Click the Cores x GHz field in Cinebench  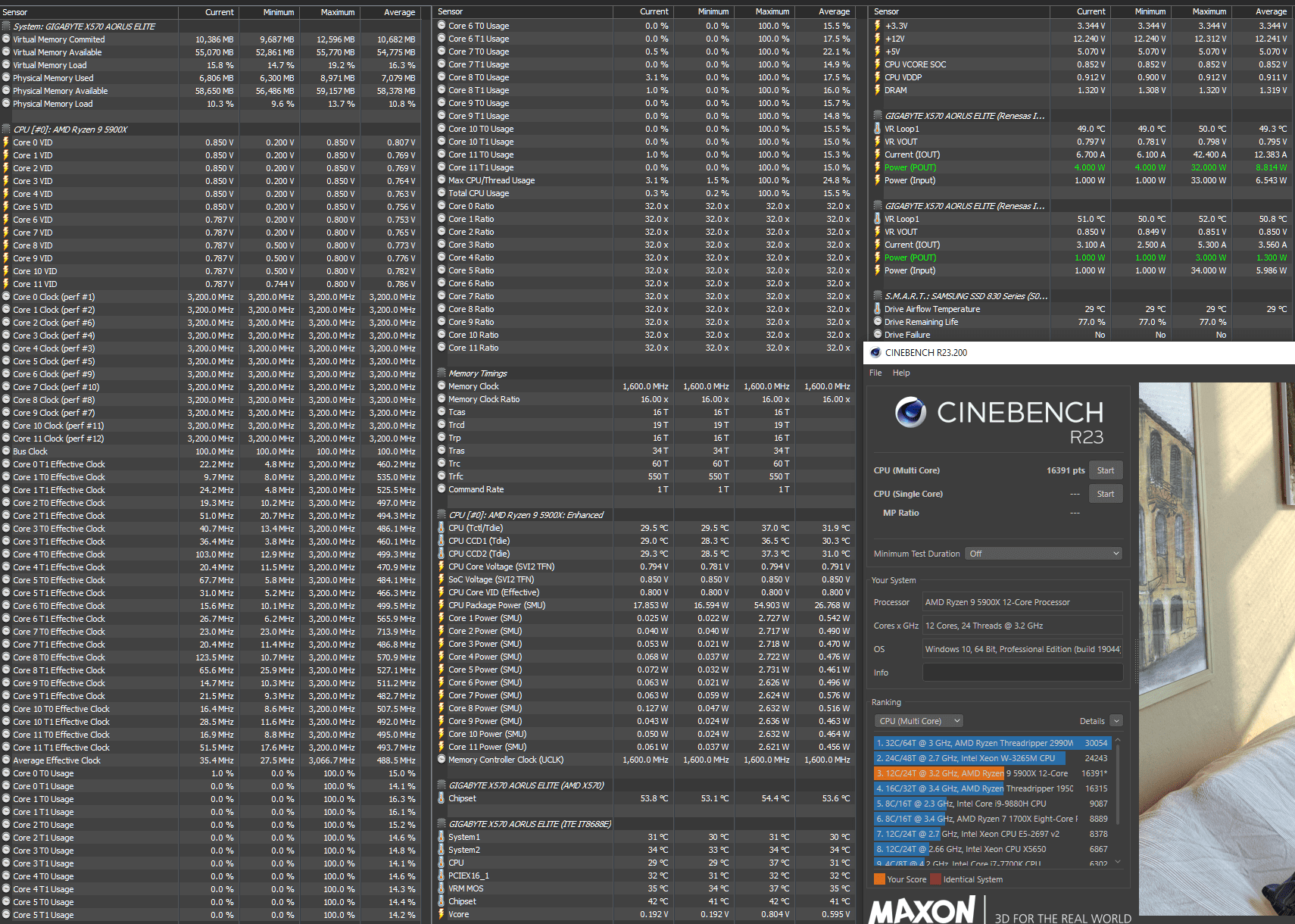[x=1022, y=626]
